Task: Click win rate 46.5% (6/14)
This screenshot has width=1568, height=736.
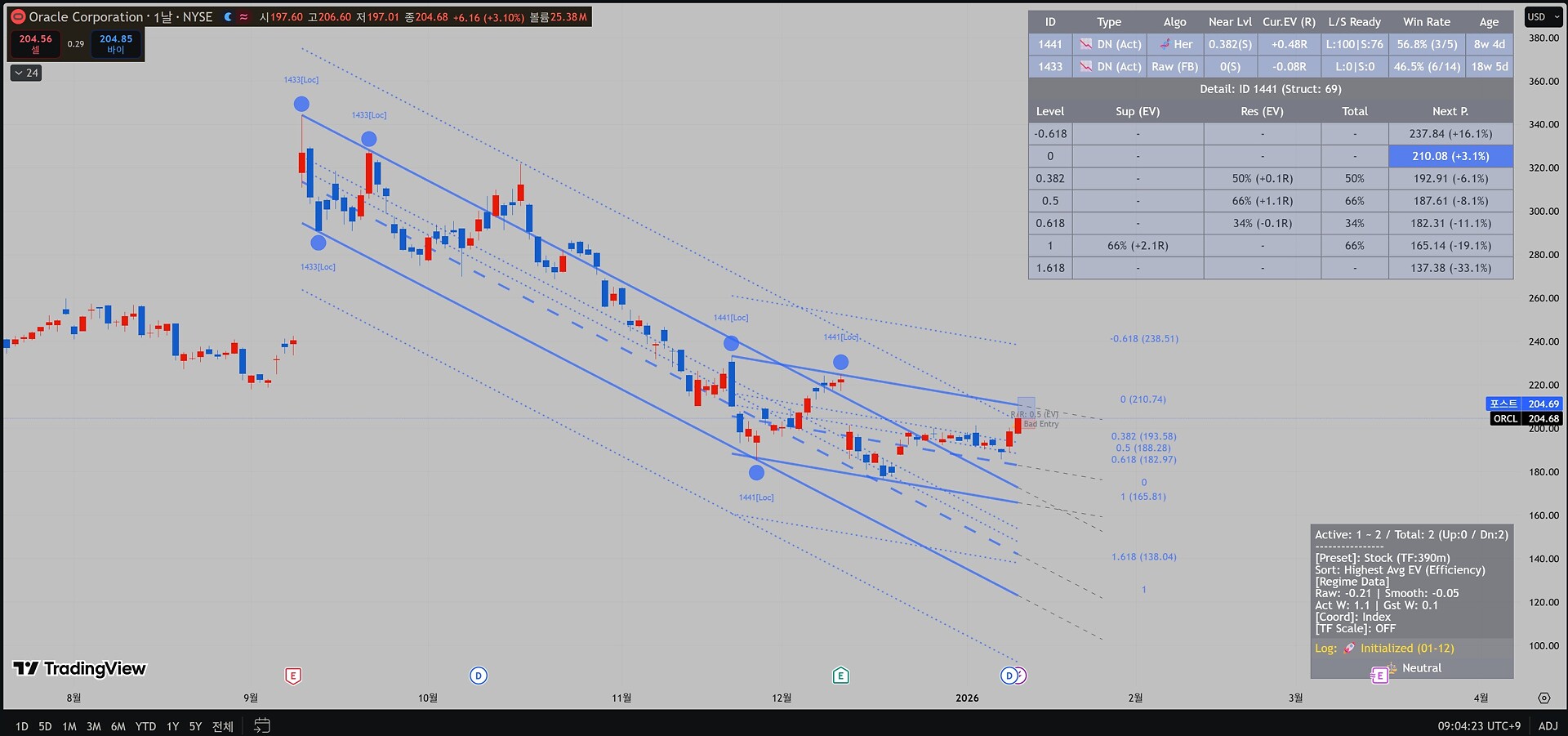Action: click(x=1427, y=67)
